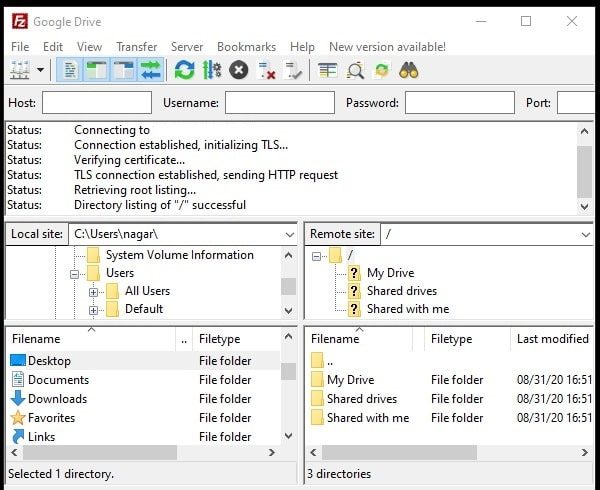Image resolution: width=600 pixels, height=490 pixels.
Task: Select Shared with me in remote list
Action: [x=450, y=418]
